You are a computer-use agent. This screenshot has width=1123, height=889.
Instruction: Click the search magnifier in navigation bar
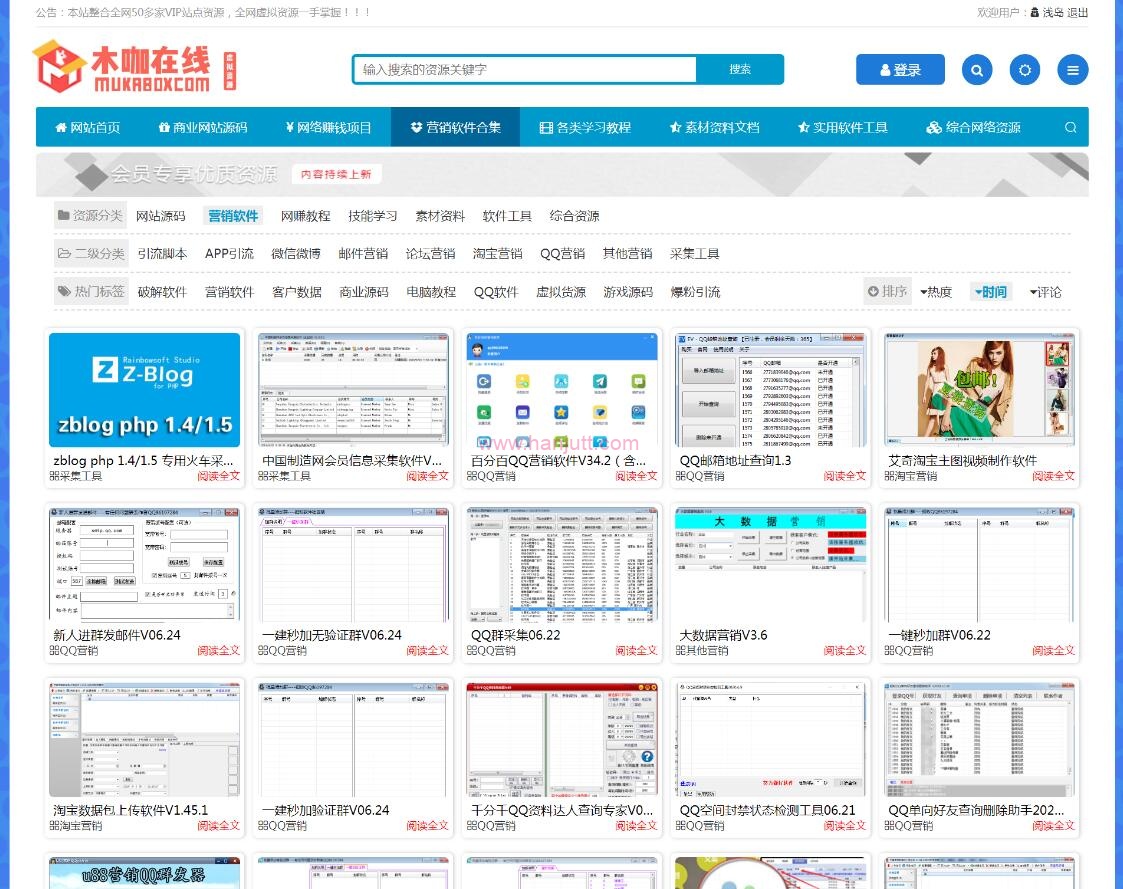[x=1071, y=128]
